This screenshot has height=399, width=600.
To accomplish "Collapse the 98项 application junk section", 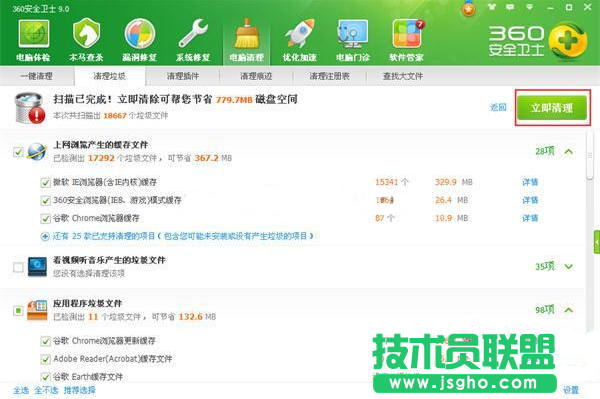I will [569, 310].
